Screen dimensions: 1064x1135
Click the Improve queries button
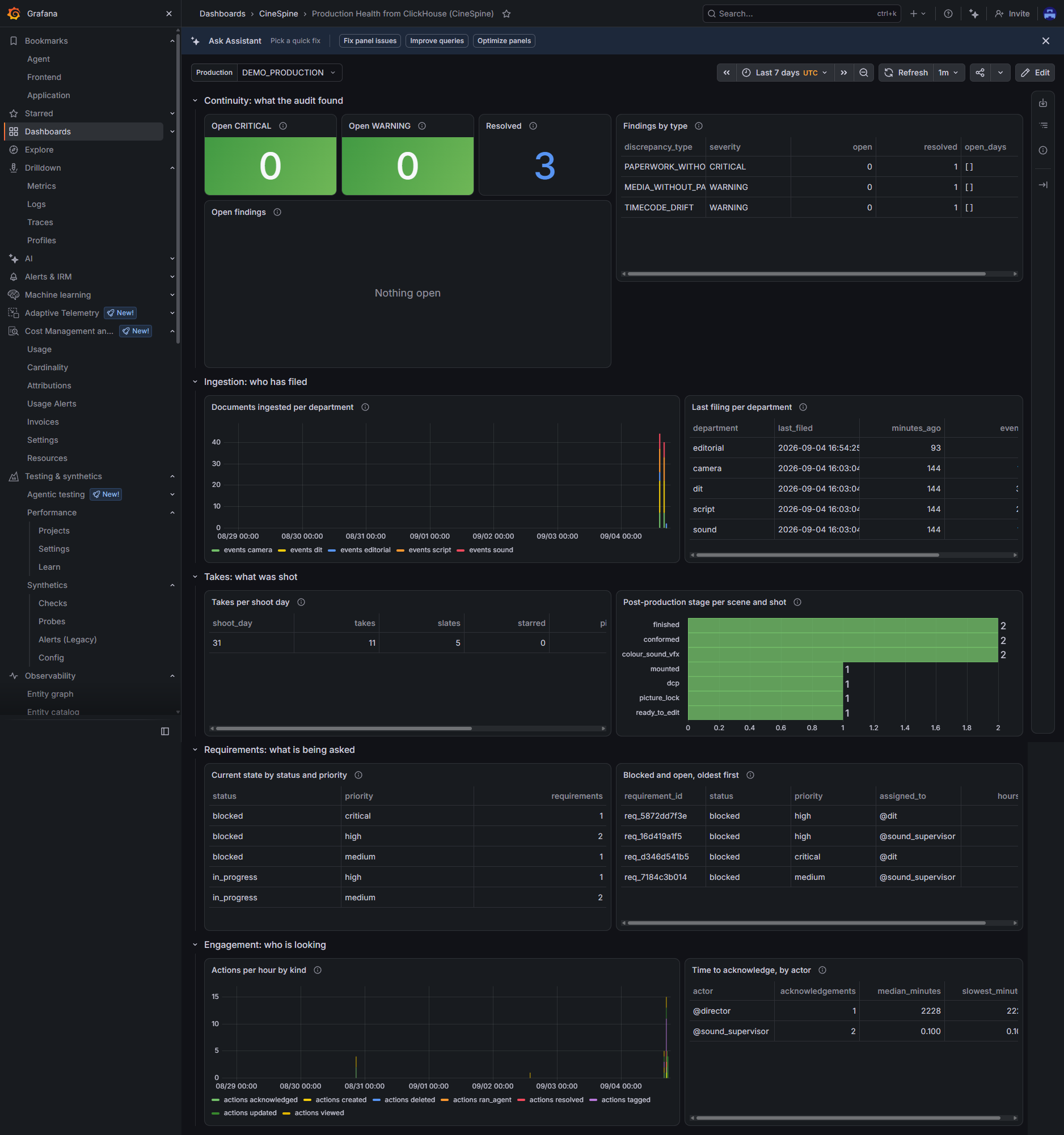click(x=437, y=41)
